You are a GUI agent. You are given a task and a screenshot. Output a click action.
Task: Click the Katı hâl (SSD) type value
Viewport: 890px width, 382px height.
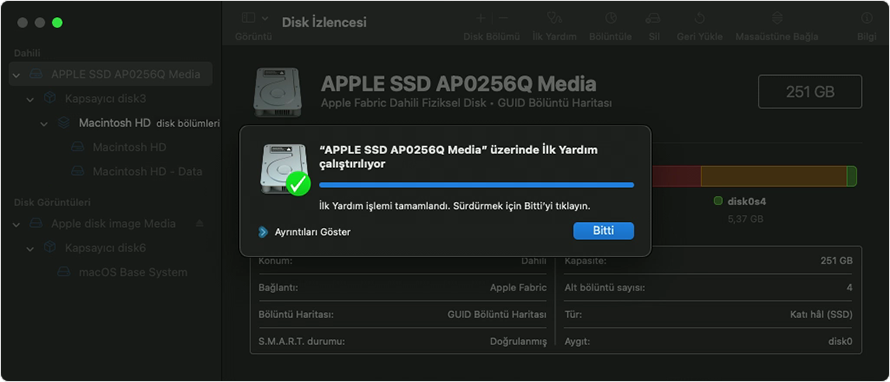pyautogui.click(x=821, y=314)
